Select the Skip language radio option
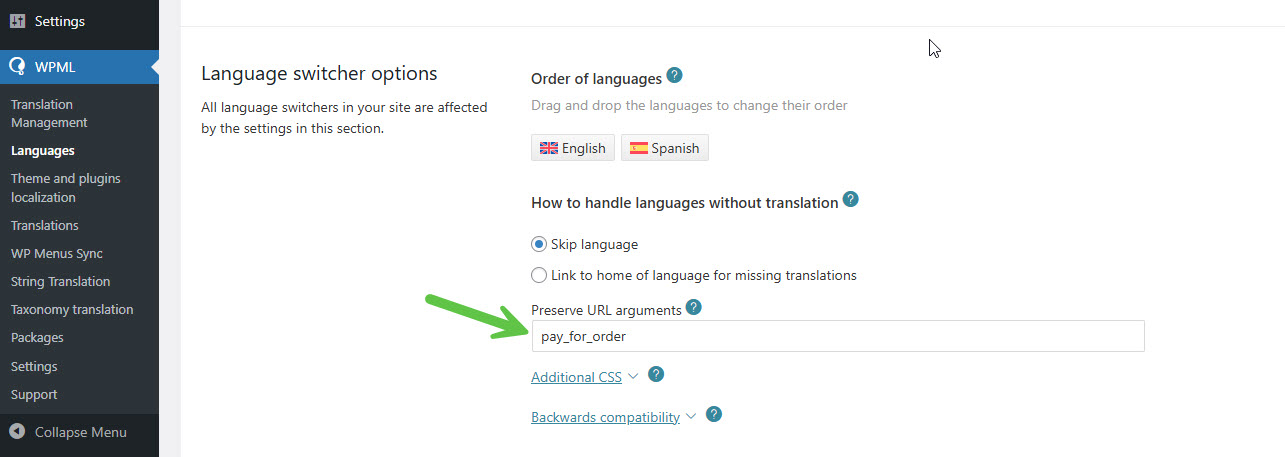1285x457 pixels. [539, 244]
